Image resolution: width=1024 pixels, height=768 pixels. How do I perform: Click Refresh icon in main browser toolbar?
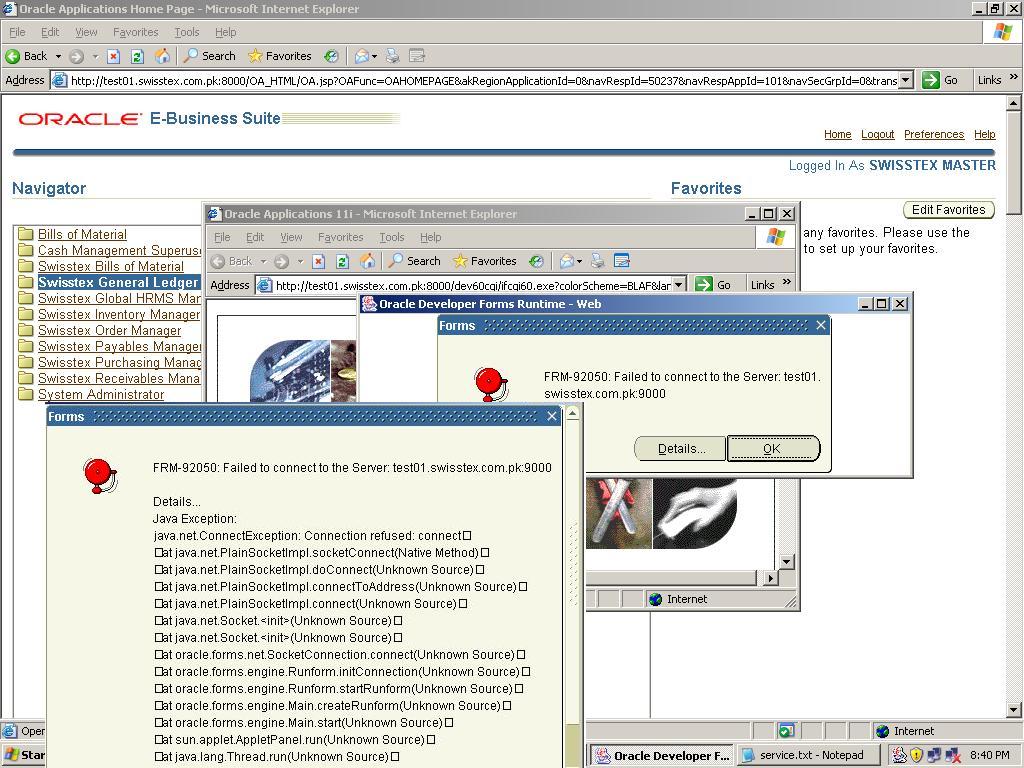click(138, 56)
